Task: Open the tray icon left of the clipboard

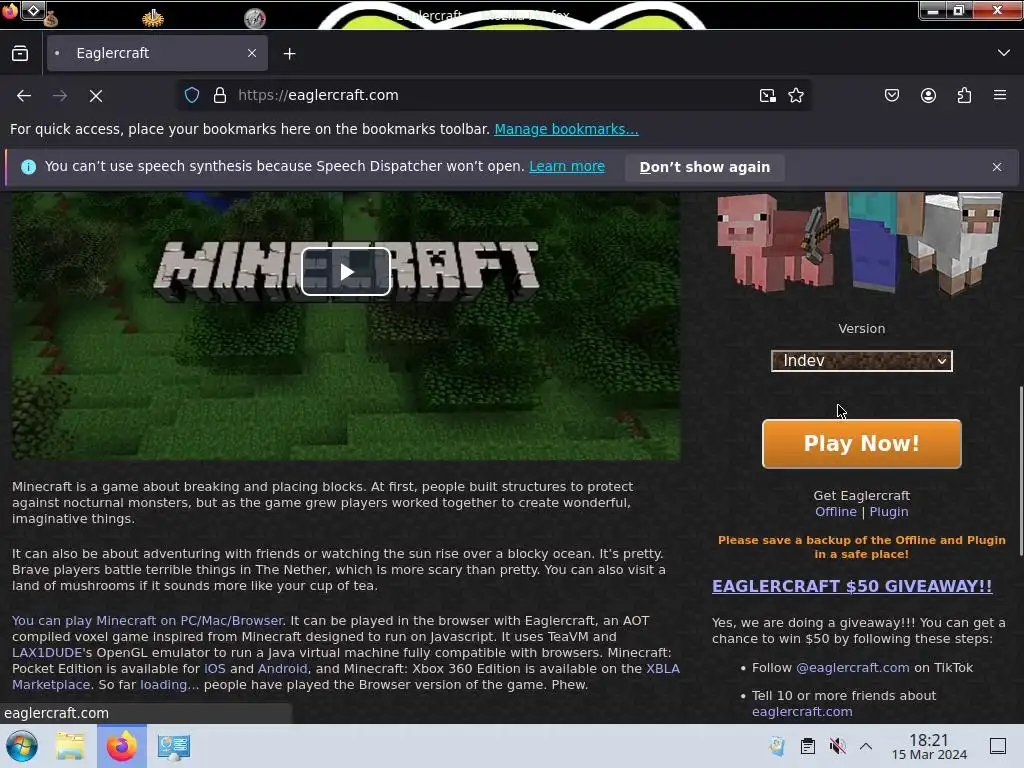Action: [776, 746]
